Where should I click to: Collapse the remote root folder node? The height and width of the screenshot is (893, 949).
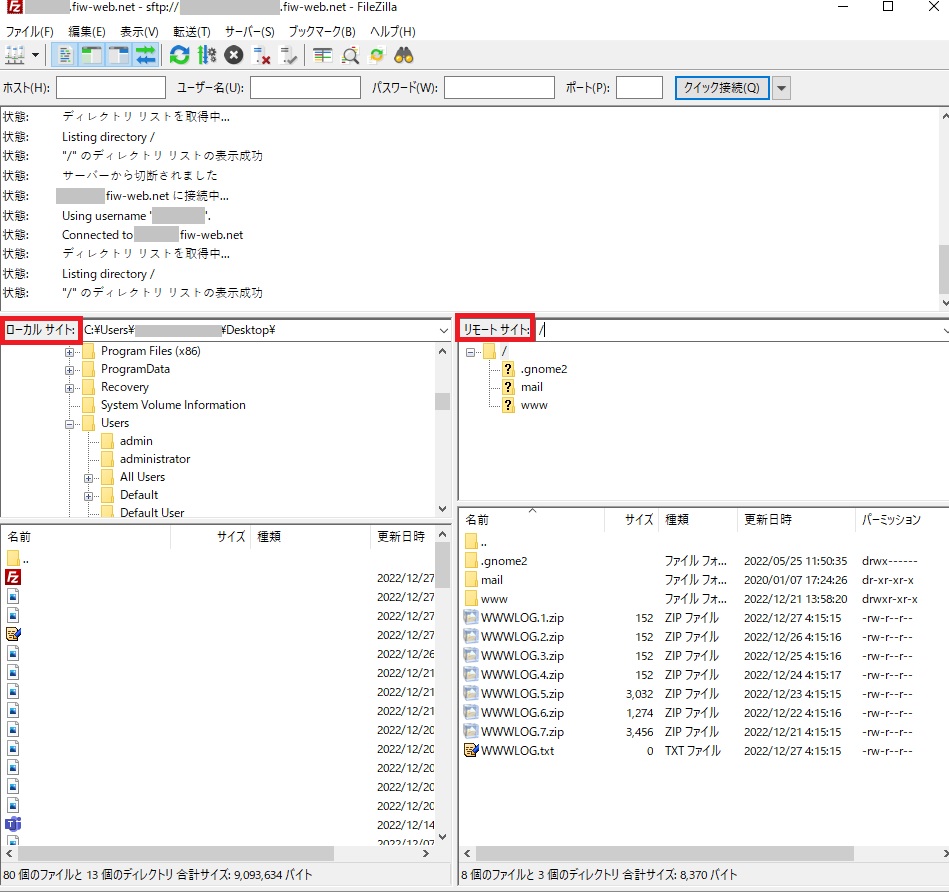471,352
